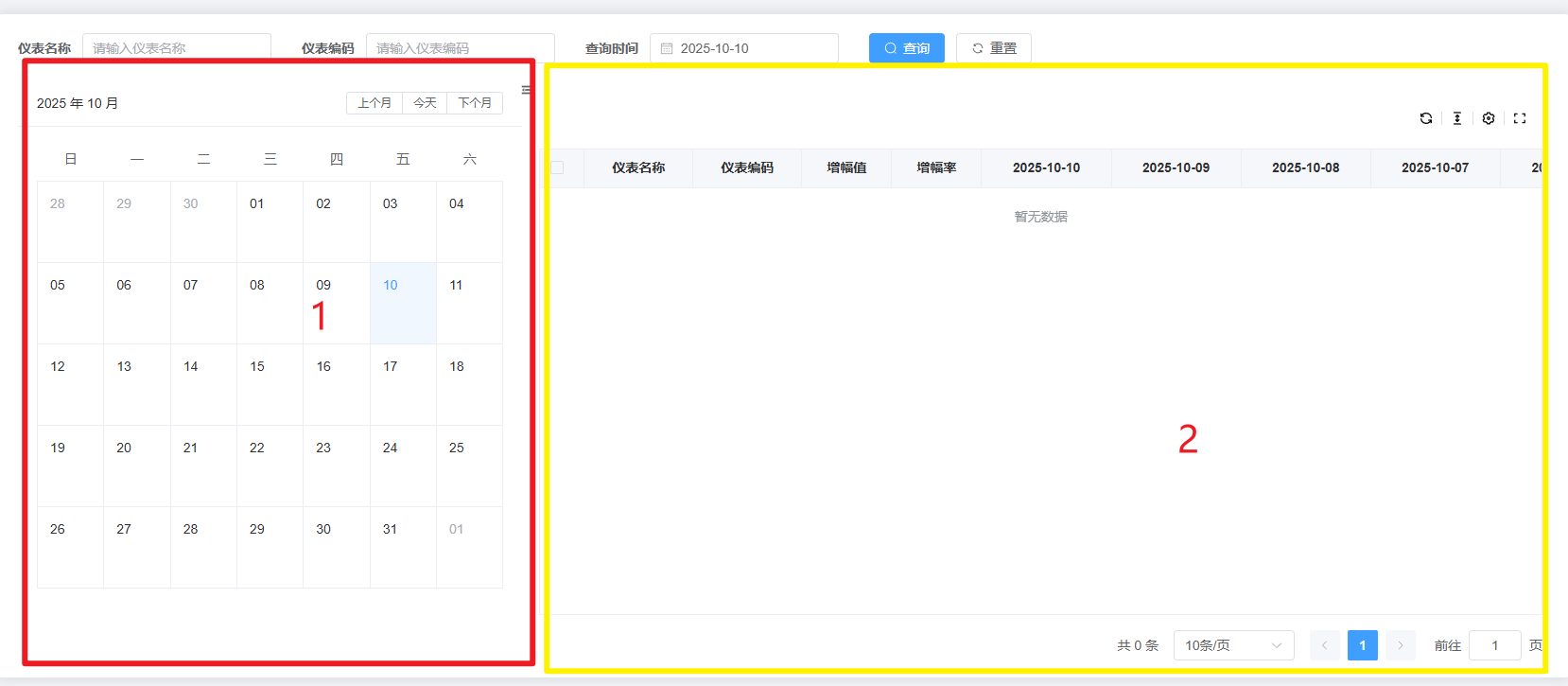Click the refresh icon above the table

[1426, 118]
